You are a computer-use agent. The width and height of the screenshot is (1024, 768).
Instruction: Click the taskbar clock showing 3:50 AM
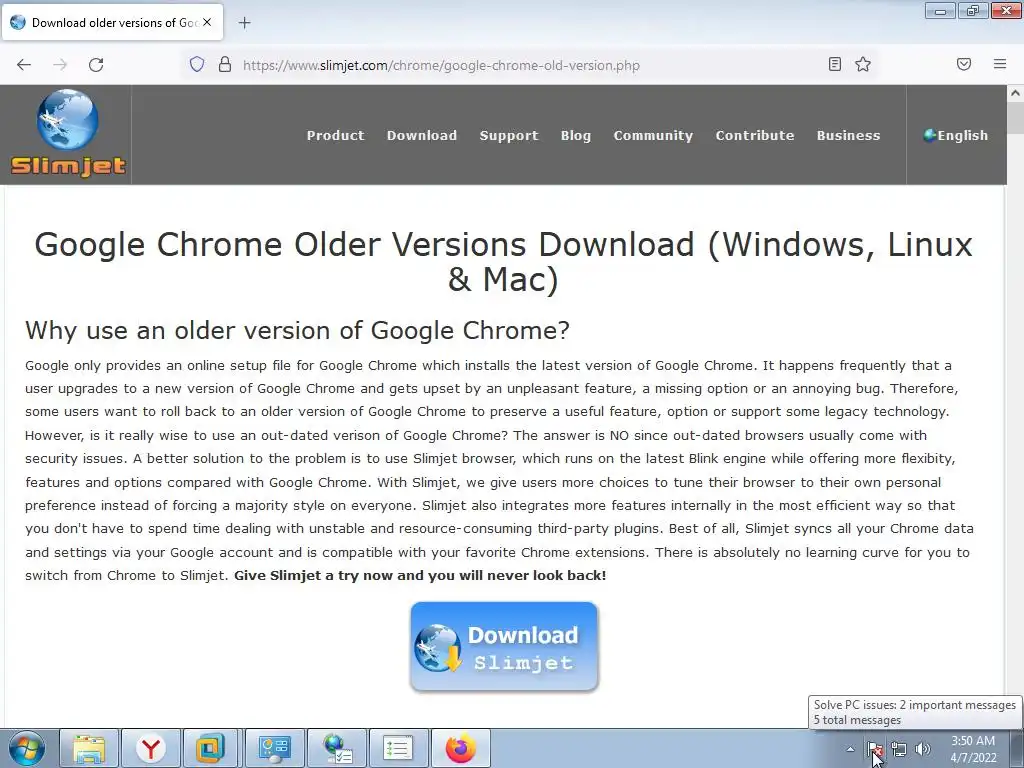(973, 749)
